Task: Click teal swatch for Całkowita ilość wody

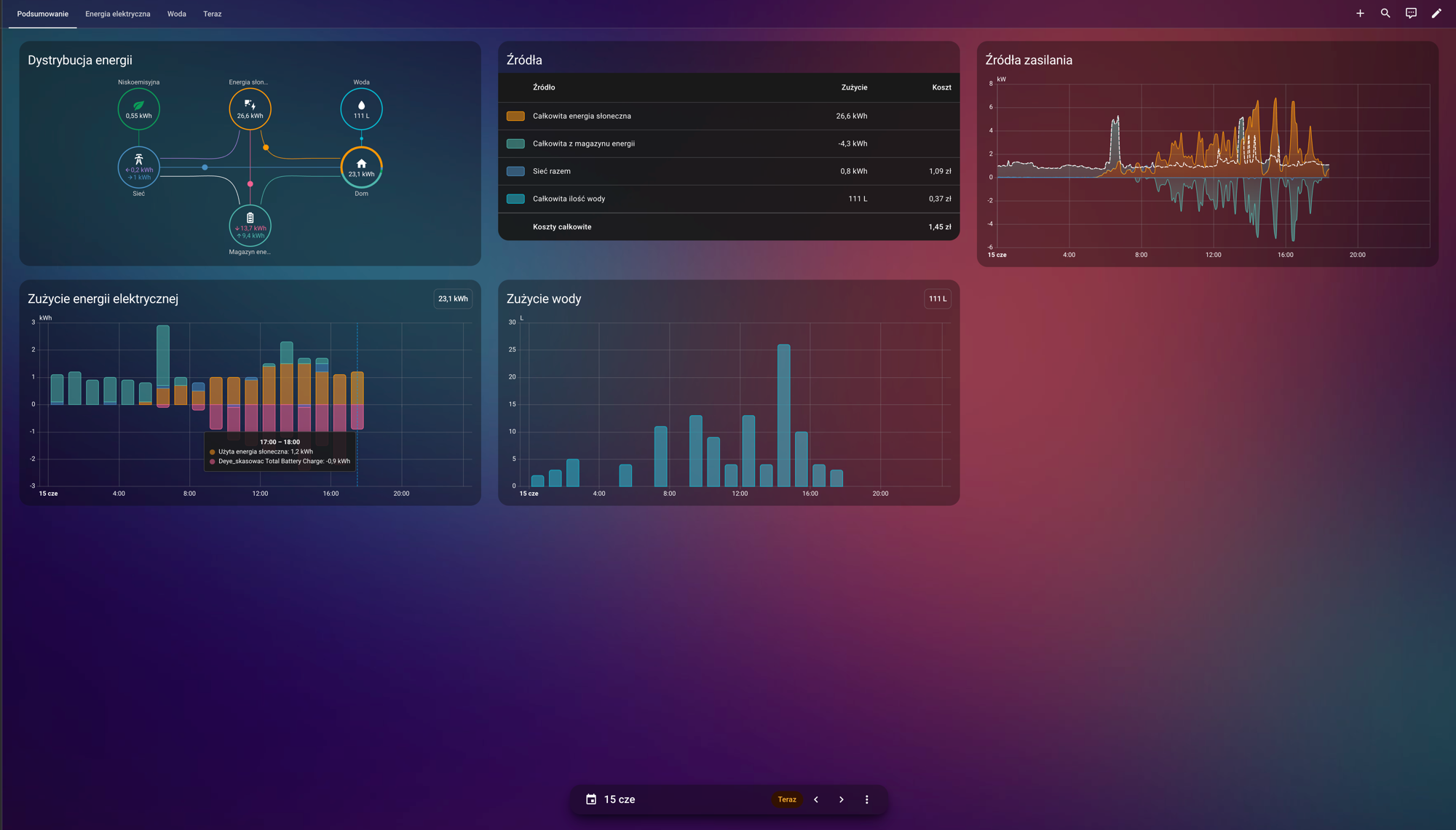Action: pos(515,199)
